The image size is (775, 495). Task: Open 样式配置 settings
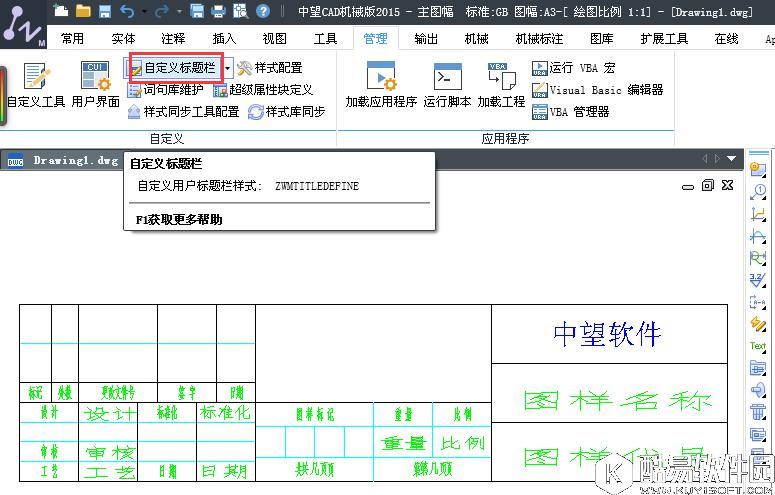(x=270, y=68)
